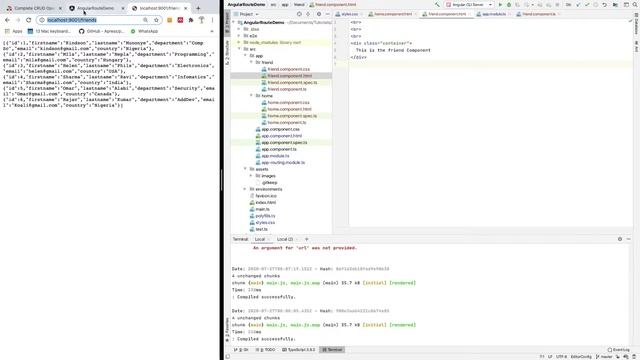Expand the node_modules library root folder
Screen dimensions: 640x360
tap(239, 42)
